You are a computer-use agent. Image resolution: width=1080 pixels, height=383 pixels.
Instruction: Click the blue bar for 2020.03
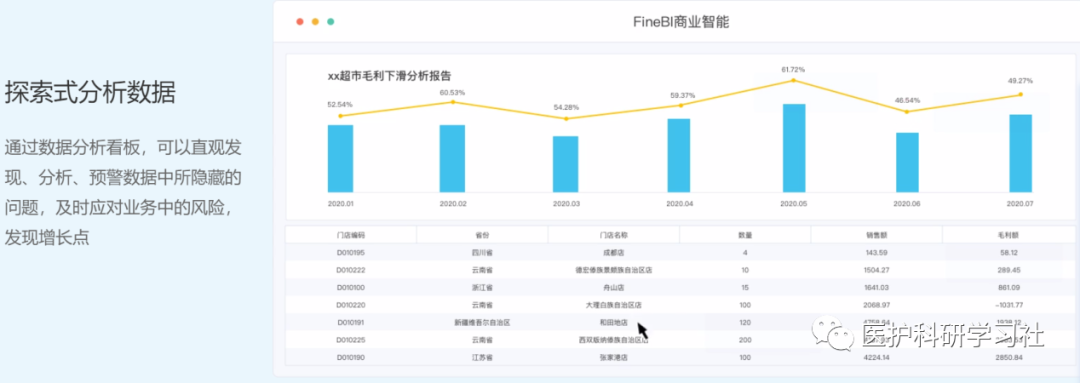pyautogui.click(x=565, y=164)
